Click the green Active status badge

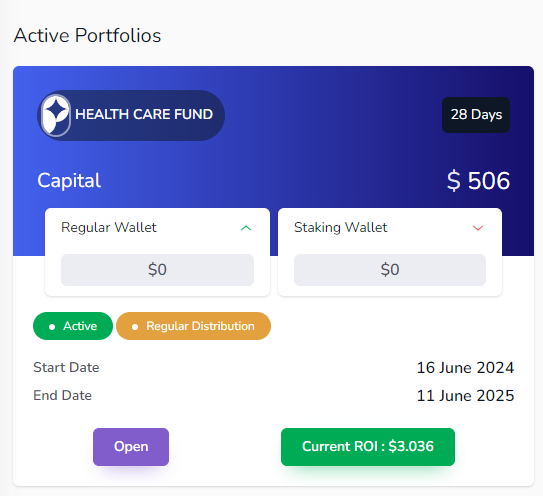pos(73,326)
